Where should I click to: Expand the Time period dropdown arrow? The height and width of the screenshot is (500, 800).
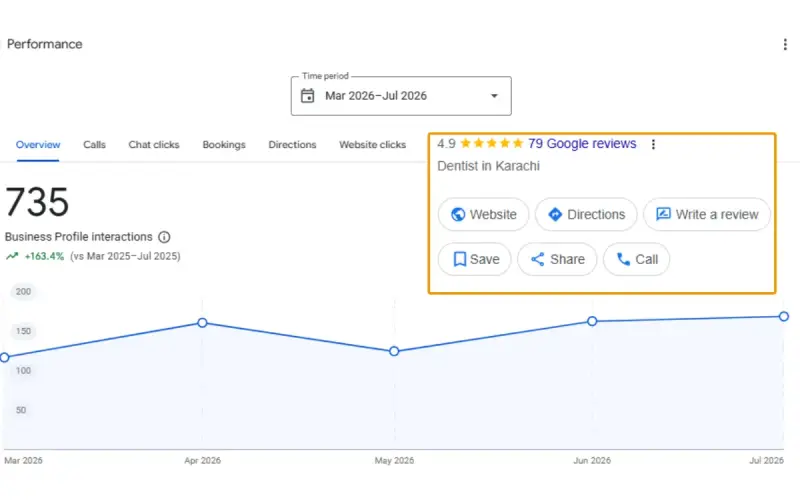pos(494,96)
